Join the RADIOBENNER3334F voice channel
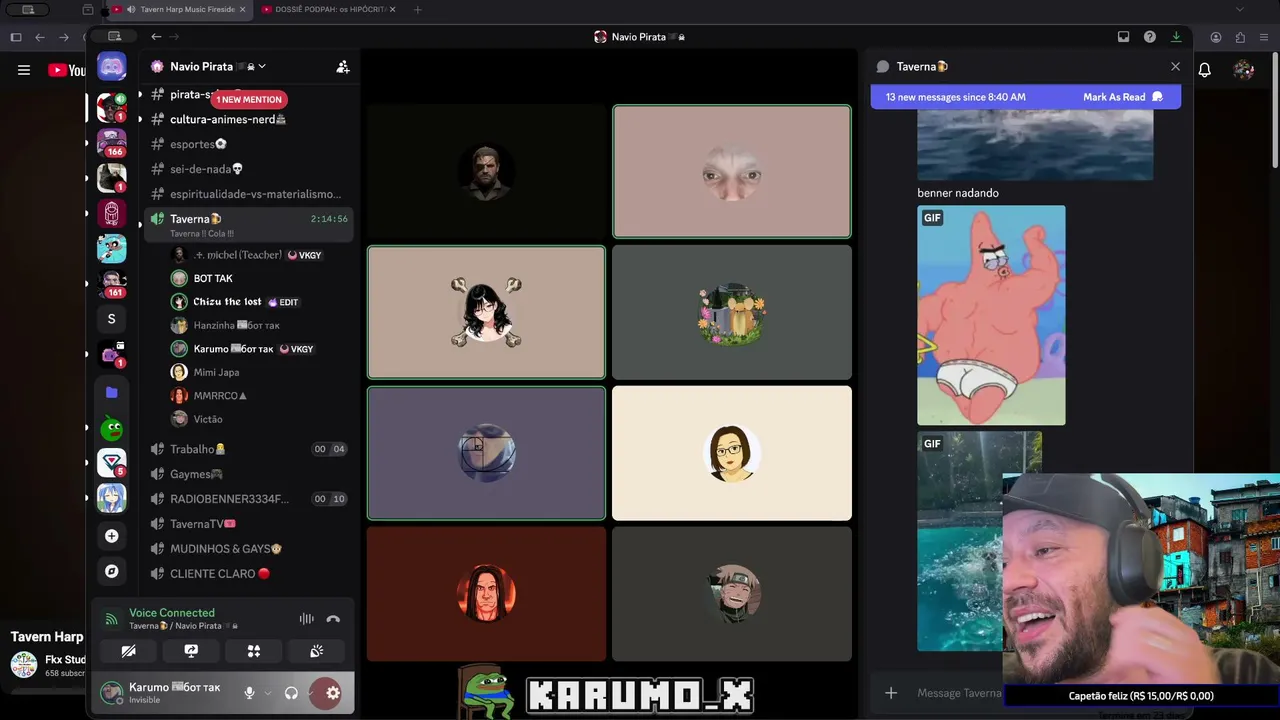The height and width of the screenshot is (720, 1280). coord(248,499)
